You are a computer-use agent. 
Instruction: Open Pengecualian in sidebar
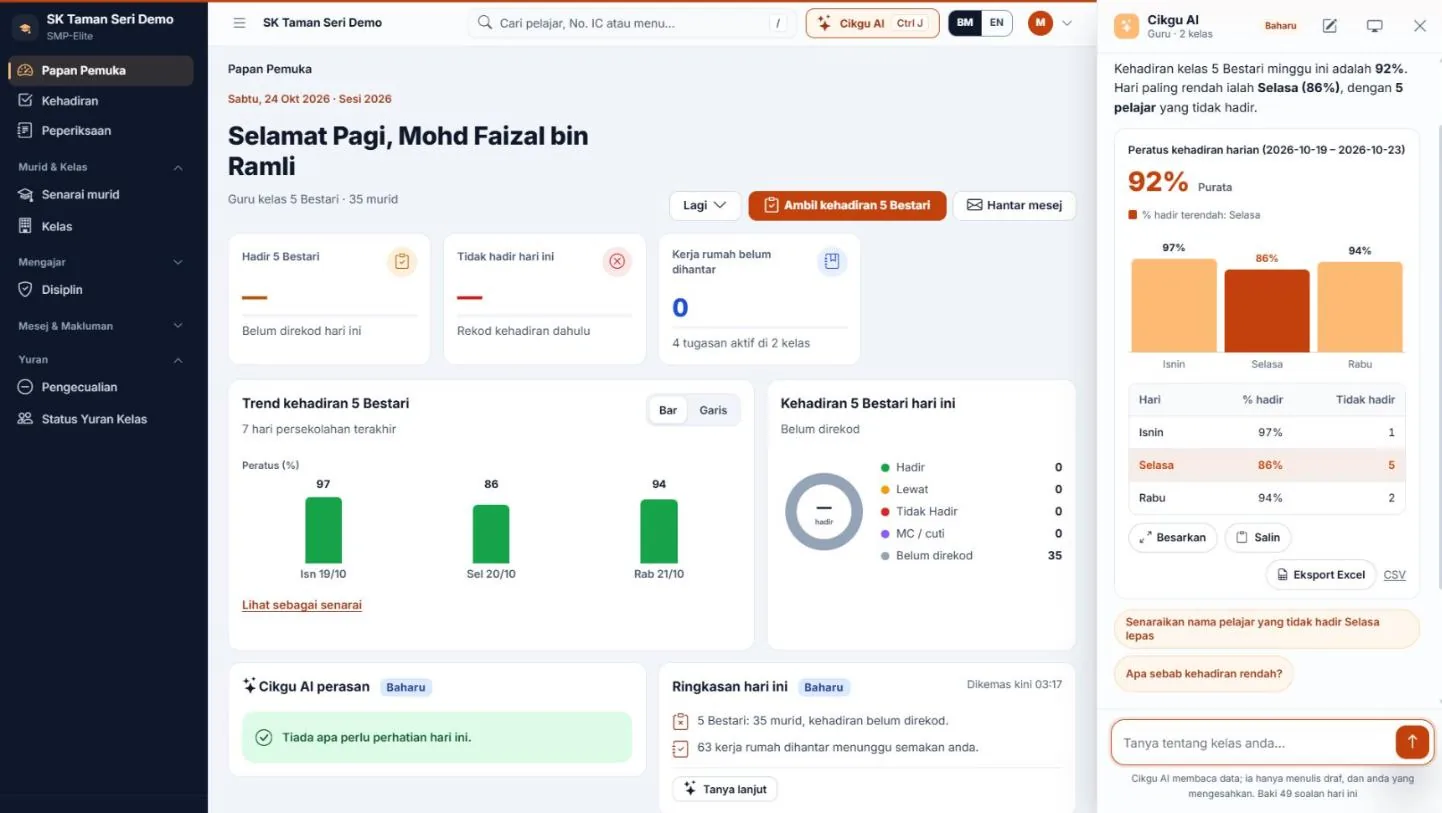(100, 387)
